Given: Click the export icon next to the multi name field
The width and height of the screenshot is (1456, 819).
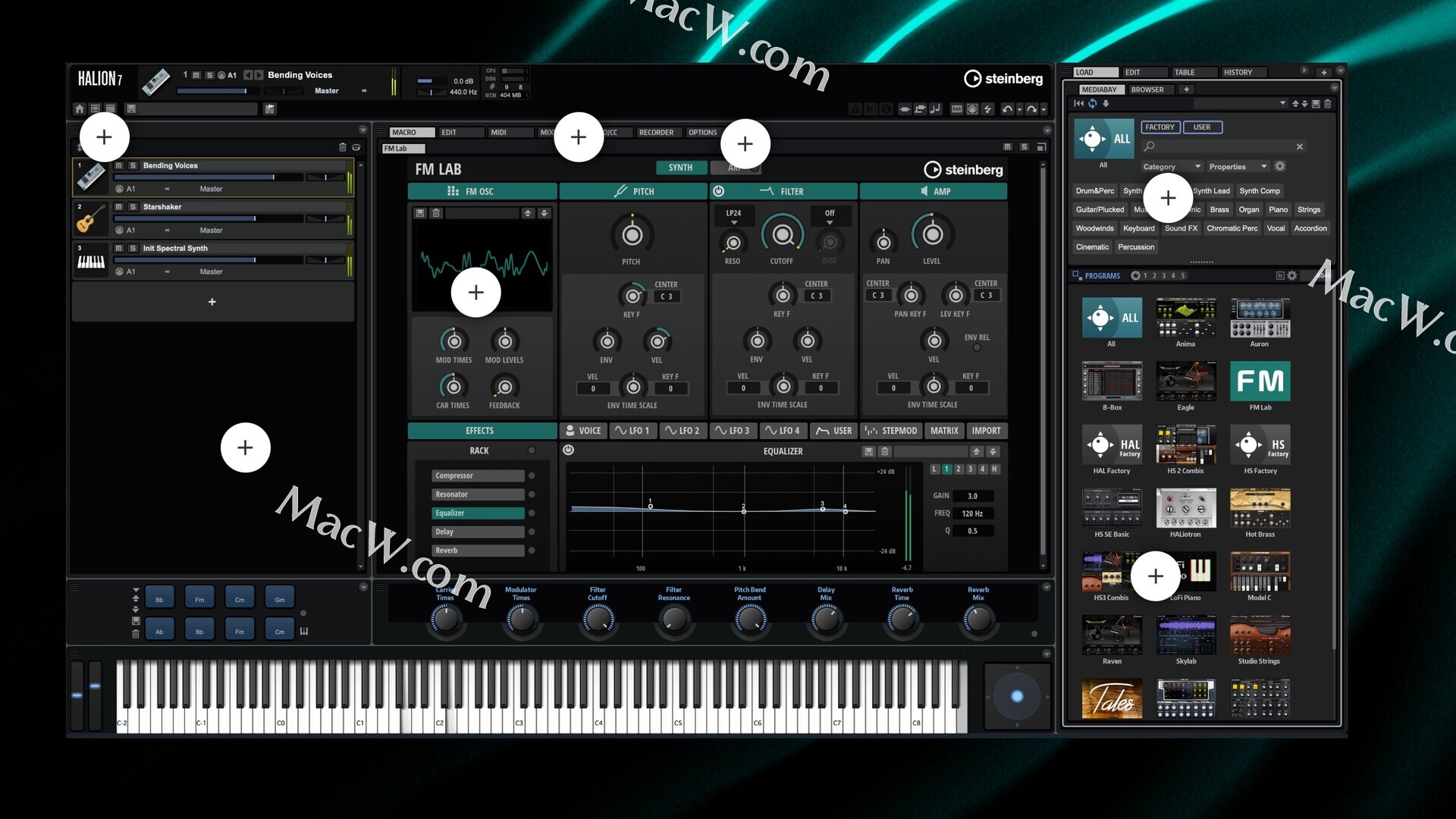Looking at the screenshot, I should click(269, 109).
